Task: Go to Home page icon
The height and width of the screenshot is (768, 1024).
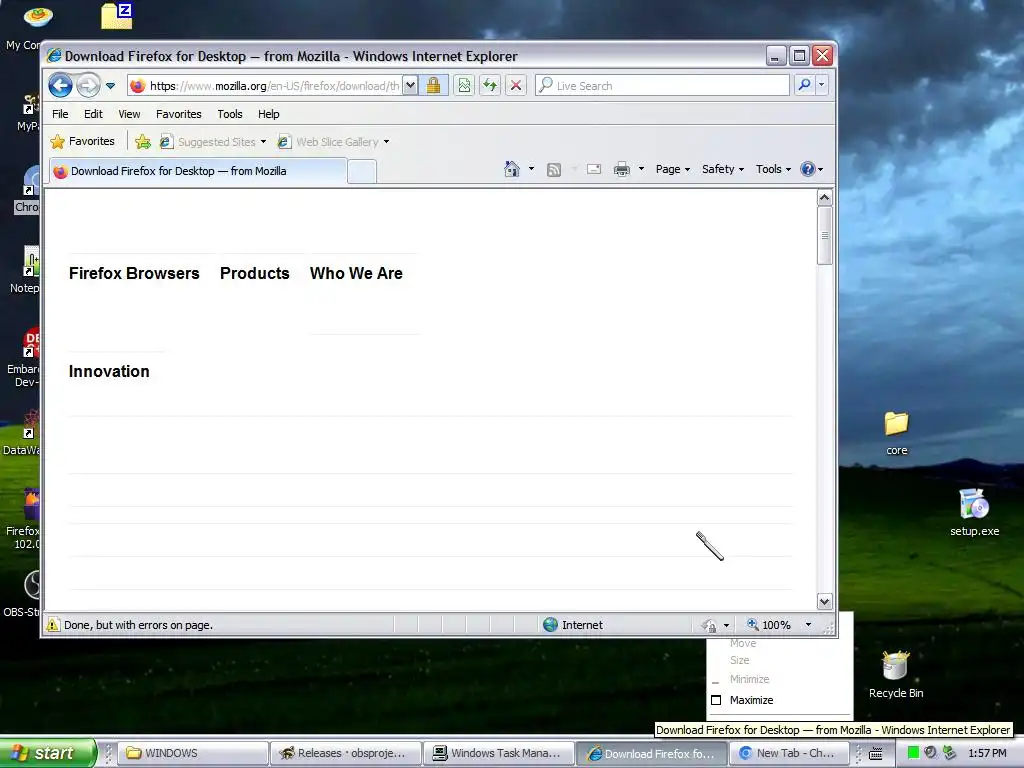Action: point(511,169)
